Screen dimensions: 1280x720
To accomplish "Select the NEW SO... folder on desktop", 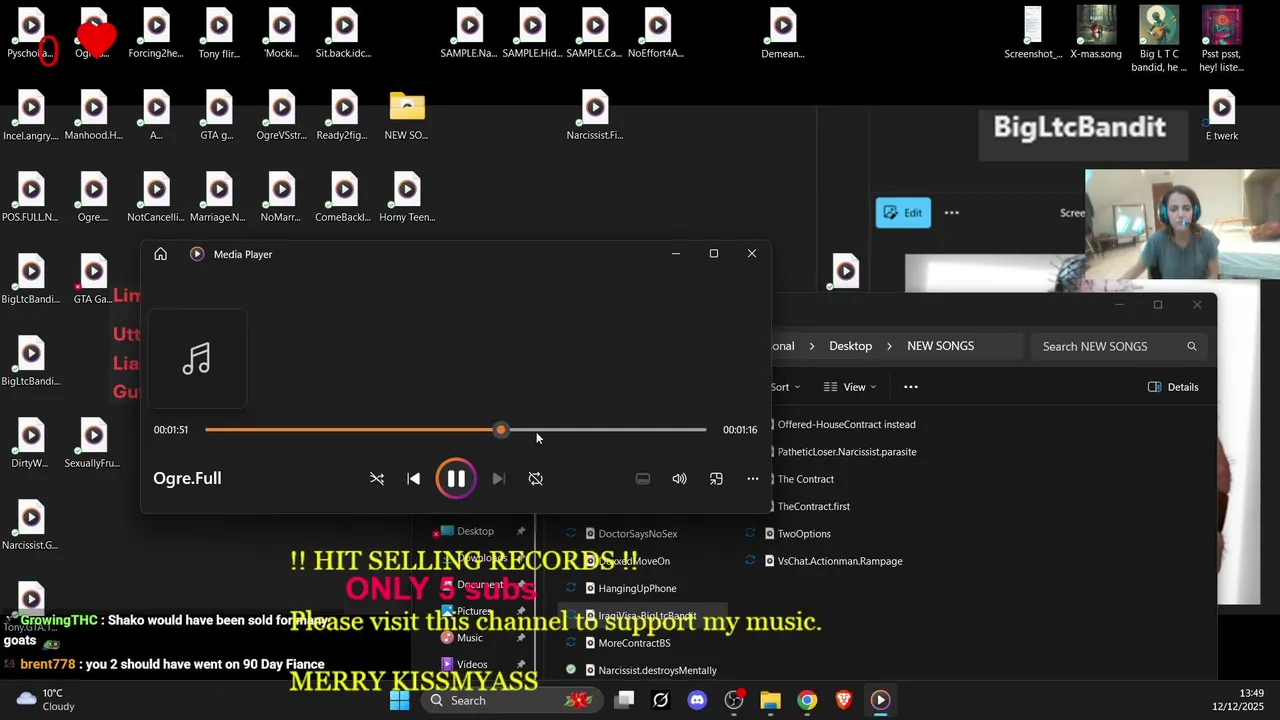I will [406, 116].
